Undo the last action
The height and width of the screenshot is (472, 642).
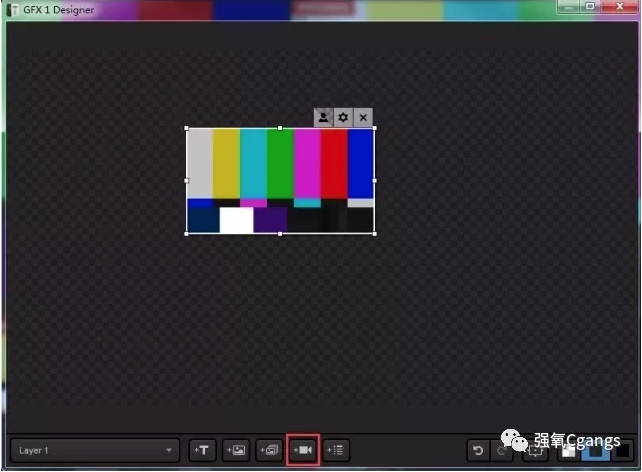pos(478,451)
